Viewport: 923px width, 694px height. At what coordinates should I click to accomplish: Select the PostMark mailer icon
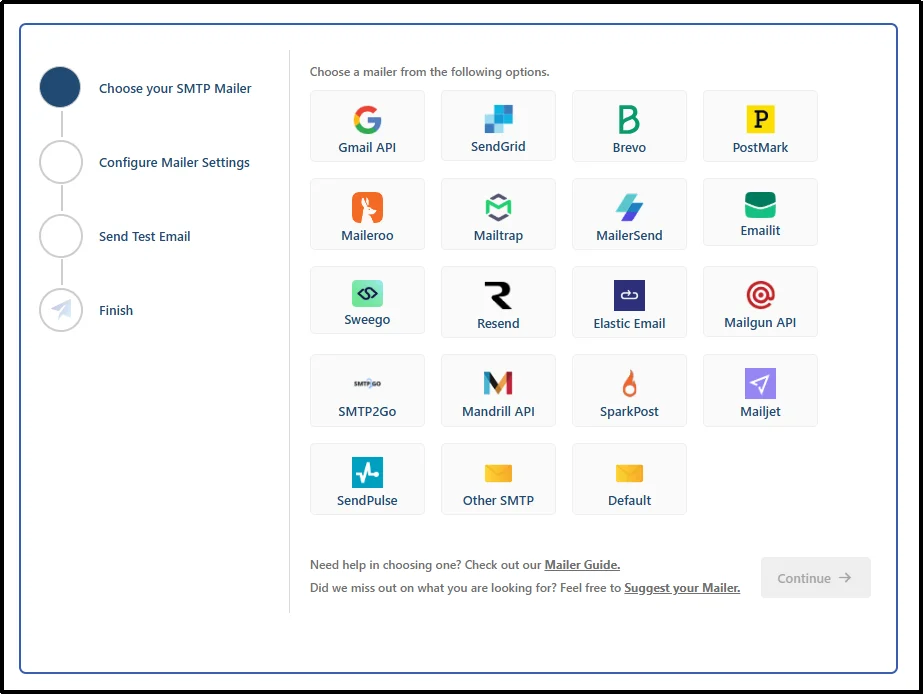pyautogui.click(x=760, y=119)
